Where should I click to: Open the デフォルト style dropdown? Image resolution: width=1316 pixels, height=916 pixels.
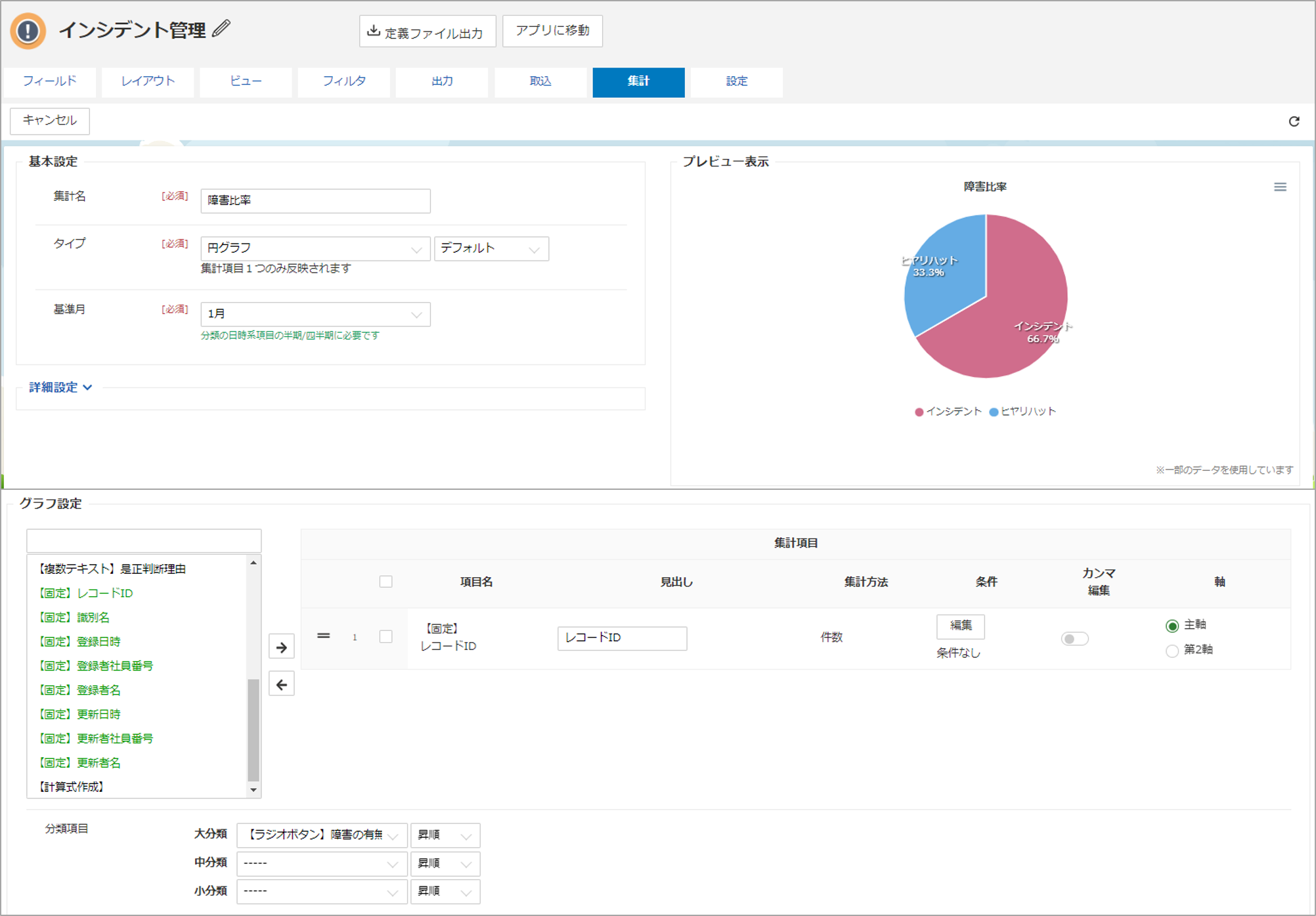click(491, 249)
